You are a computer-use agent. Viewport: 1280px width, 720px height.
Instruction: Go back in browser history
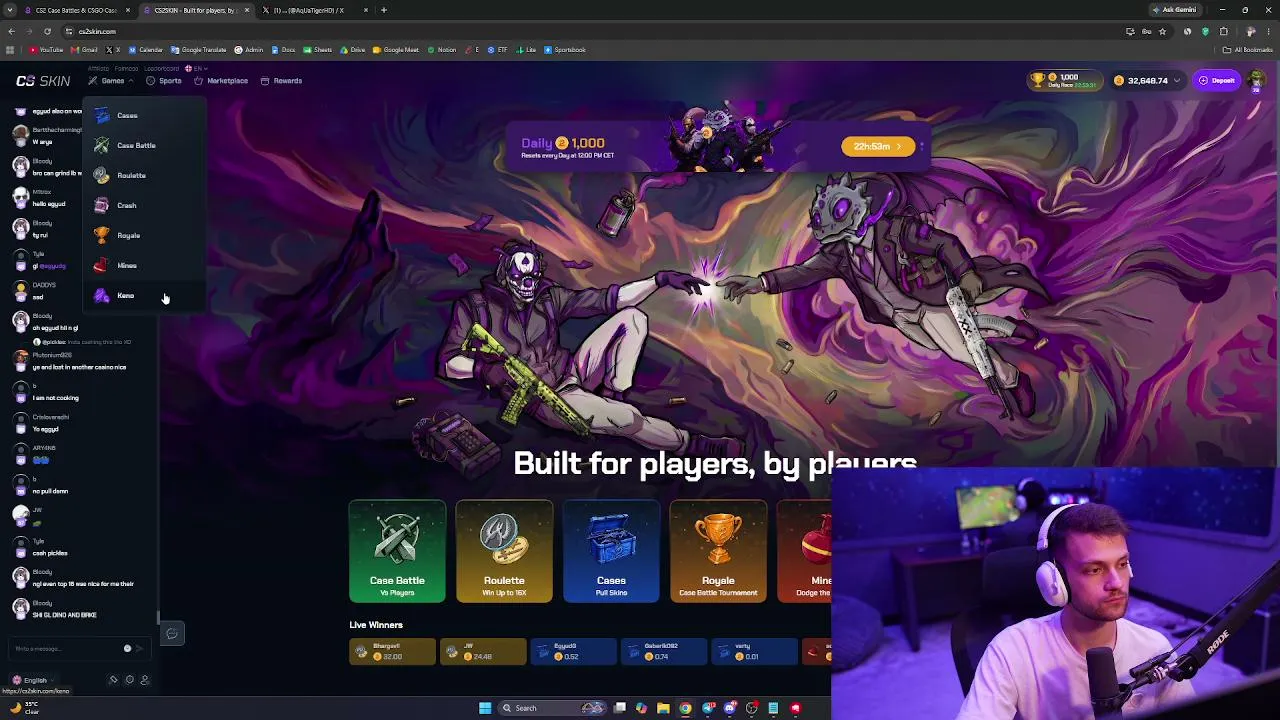click(11, 31)
